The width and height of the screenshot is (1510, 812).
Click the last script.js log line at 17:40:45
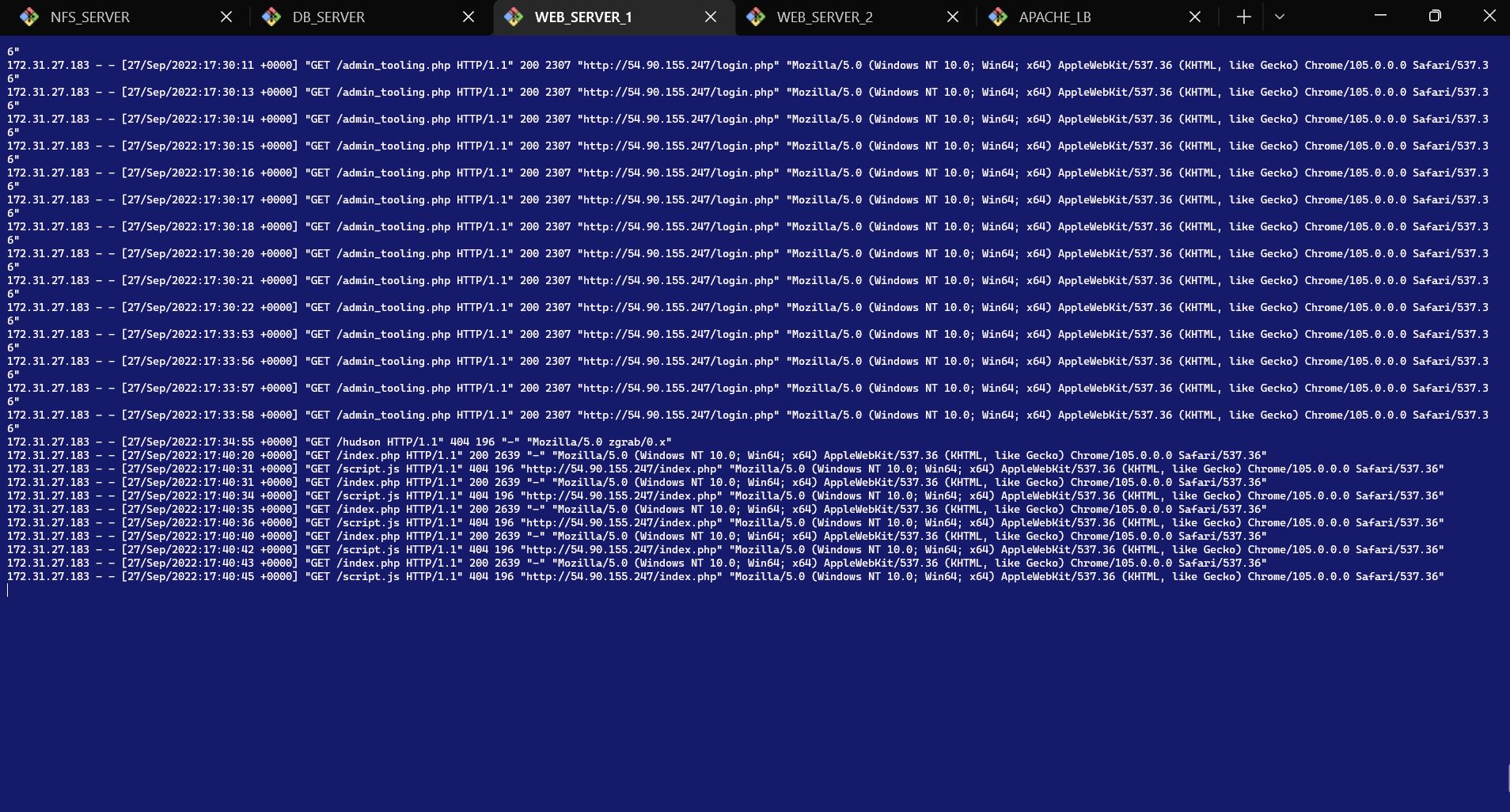[x=726, y=577]
